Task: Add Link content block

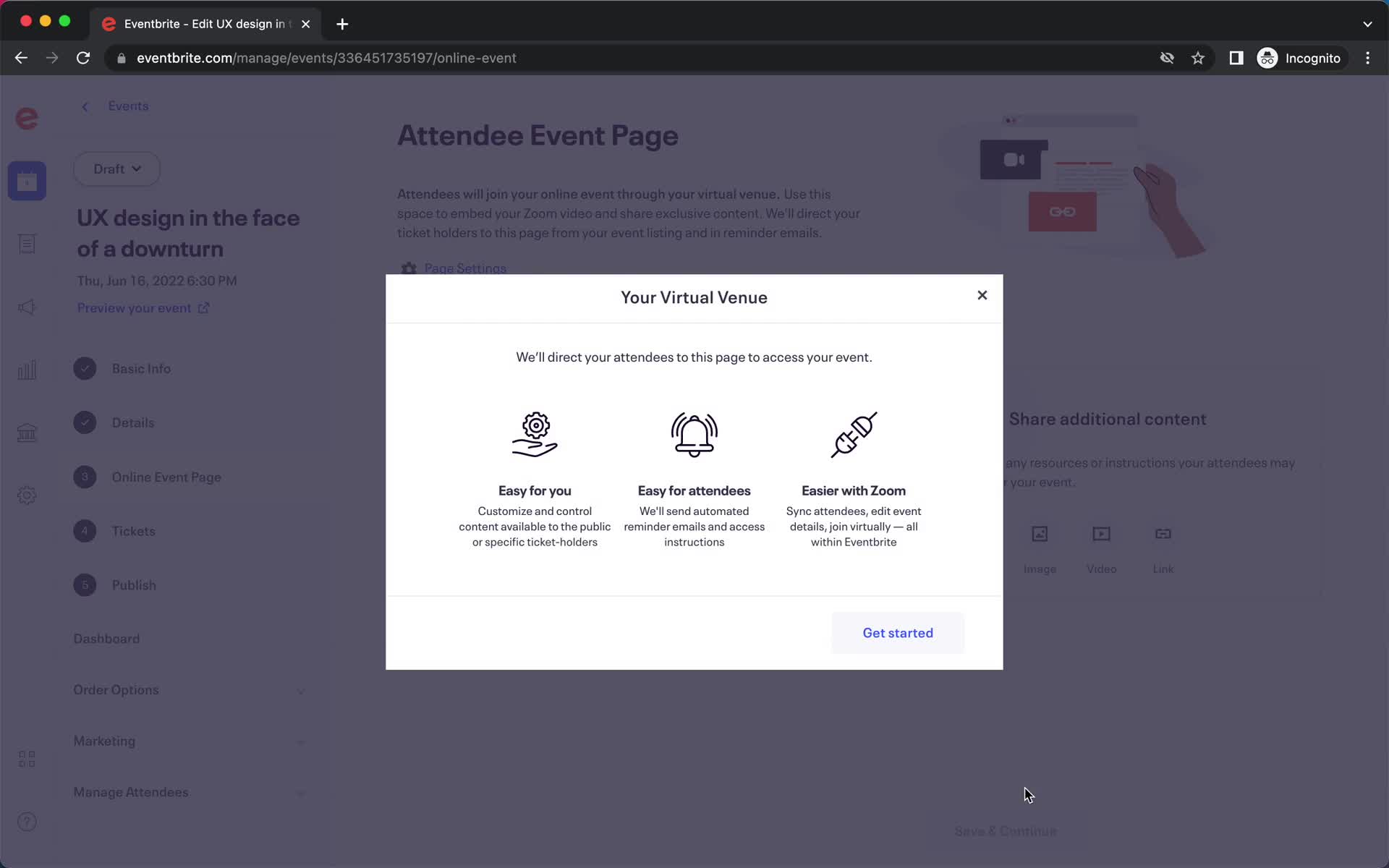Action: [1163, 550]
